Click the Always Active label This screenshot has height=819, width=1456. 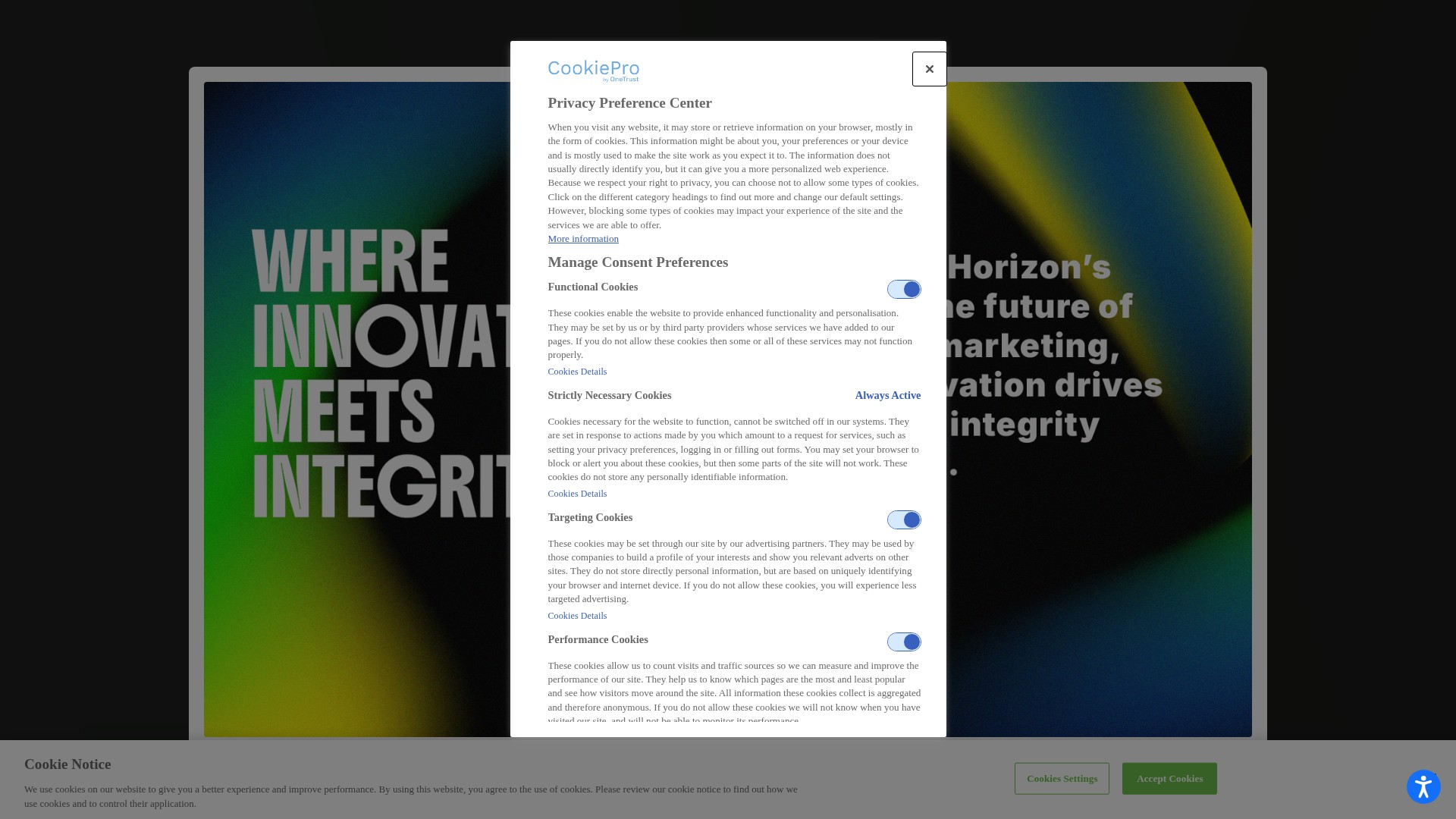click(888, 396)
